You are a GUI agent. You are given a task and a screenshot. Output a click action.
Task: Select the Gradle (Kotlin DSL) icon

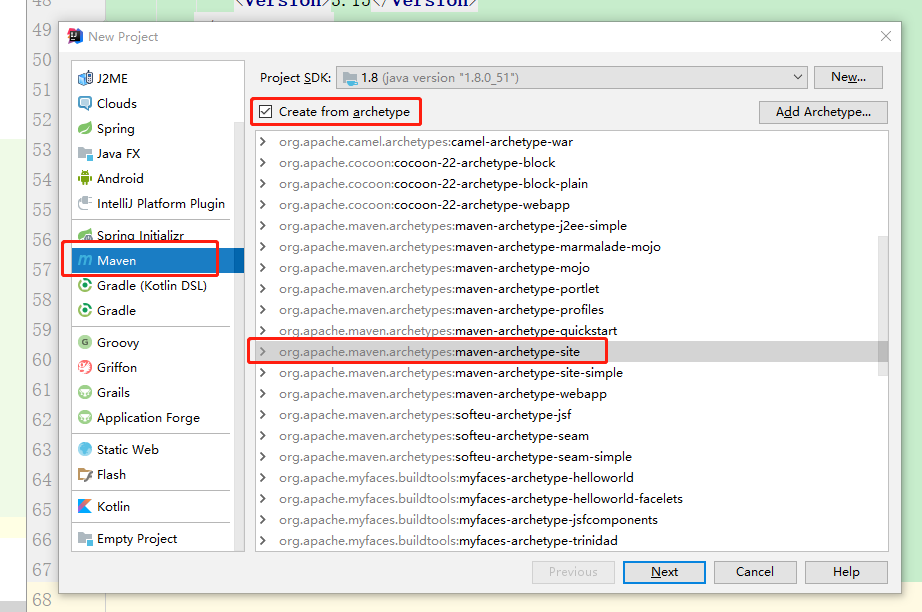click(x=85, y=285)
